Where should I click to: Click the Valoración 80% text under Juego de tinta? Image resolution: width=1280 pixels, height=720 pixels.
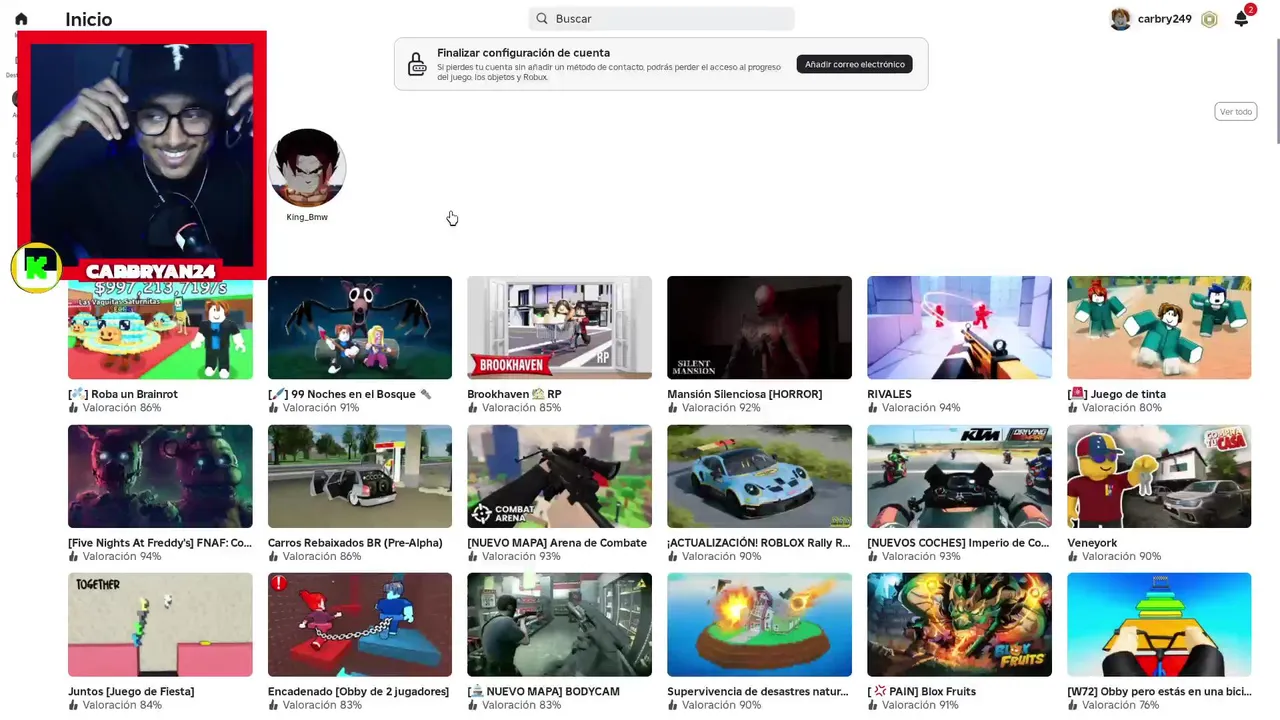click(x=1122, y=408)
